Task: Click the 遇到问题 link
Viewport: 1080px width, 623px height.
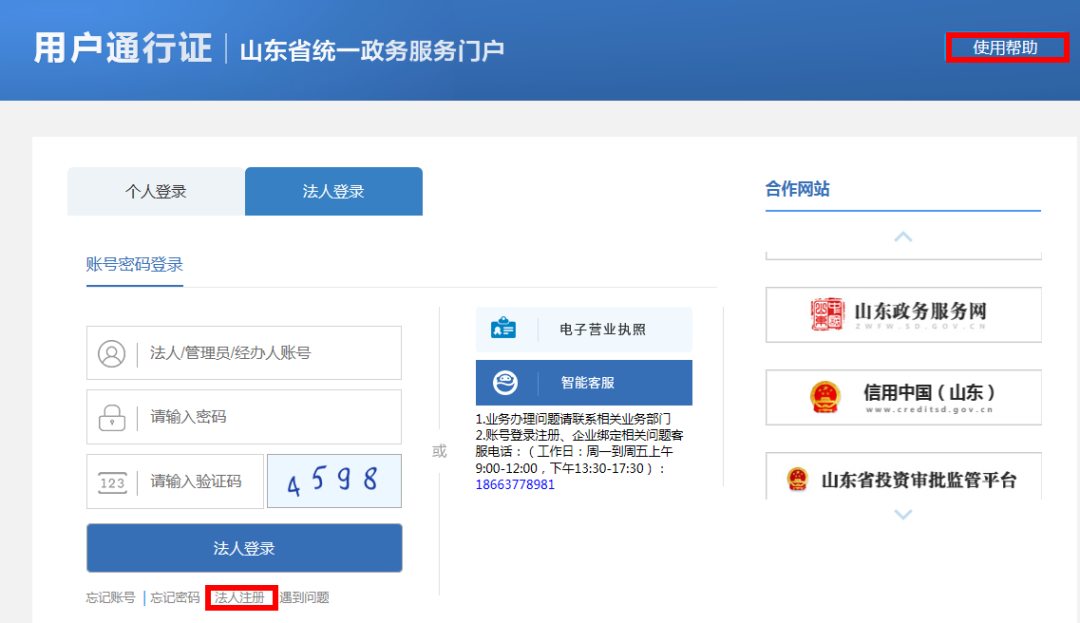Action: [305, 598]
